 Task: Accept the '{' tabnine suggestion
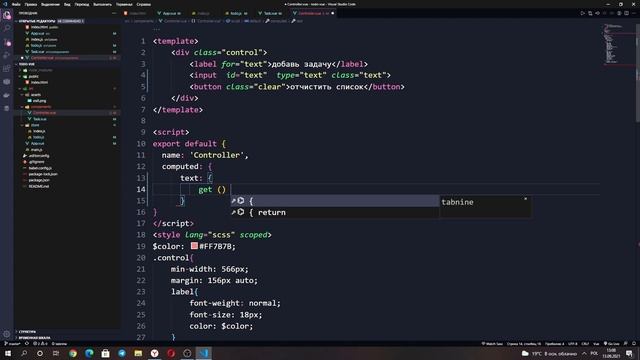[335, 201]
